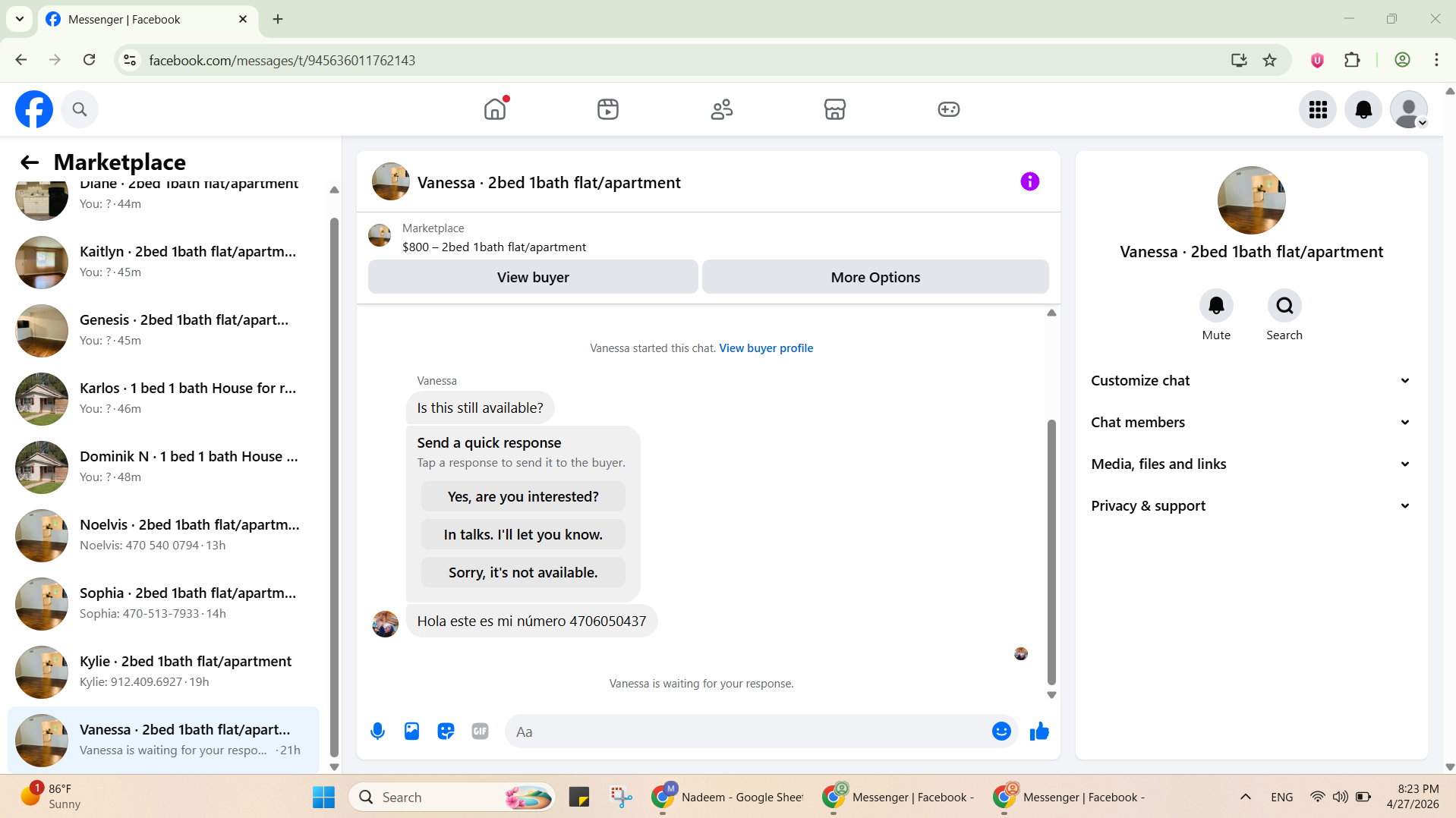The height and width of the screenshot is (818, 1456).
Task: Click the Facebook search magnifier icon
Action: [x=80, y=109]
